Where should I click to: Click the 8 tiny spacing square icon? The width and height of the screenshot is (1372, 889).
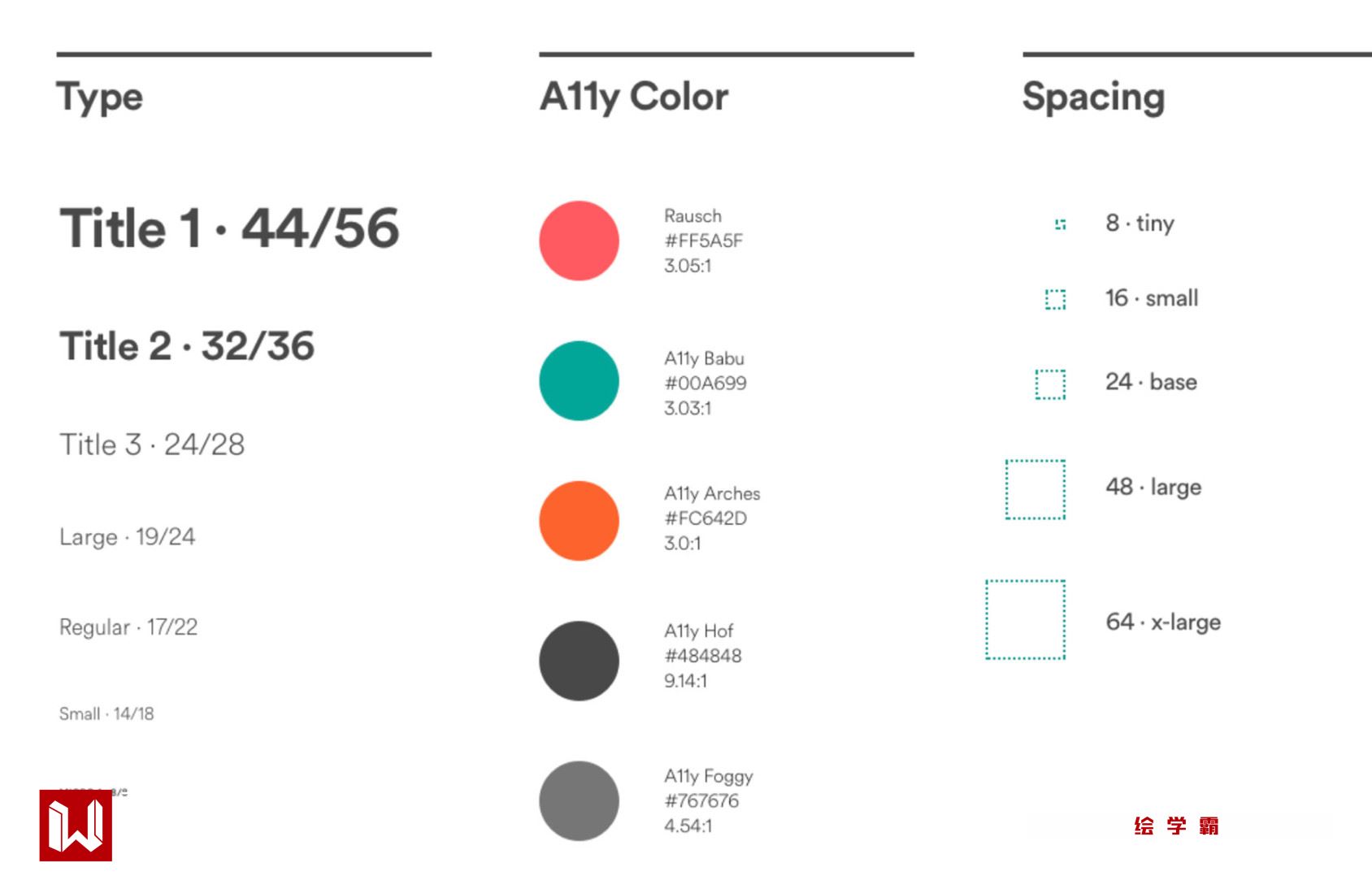(1060, 224)
